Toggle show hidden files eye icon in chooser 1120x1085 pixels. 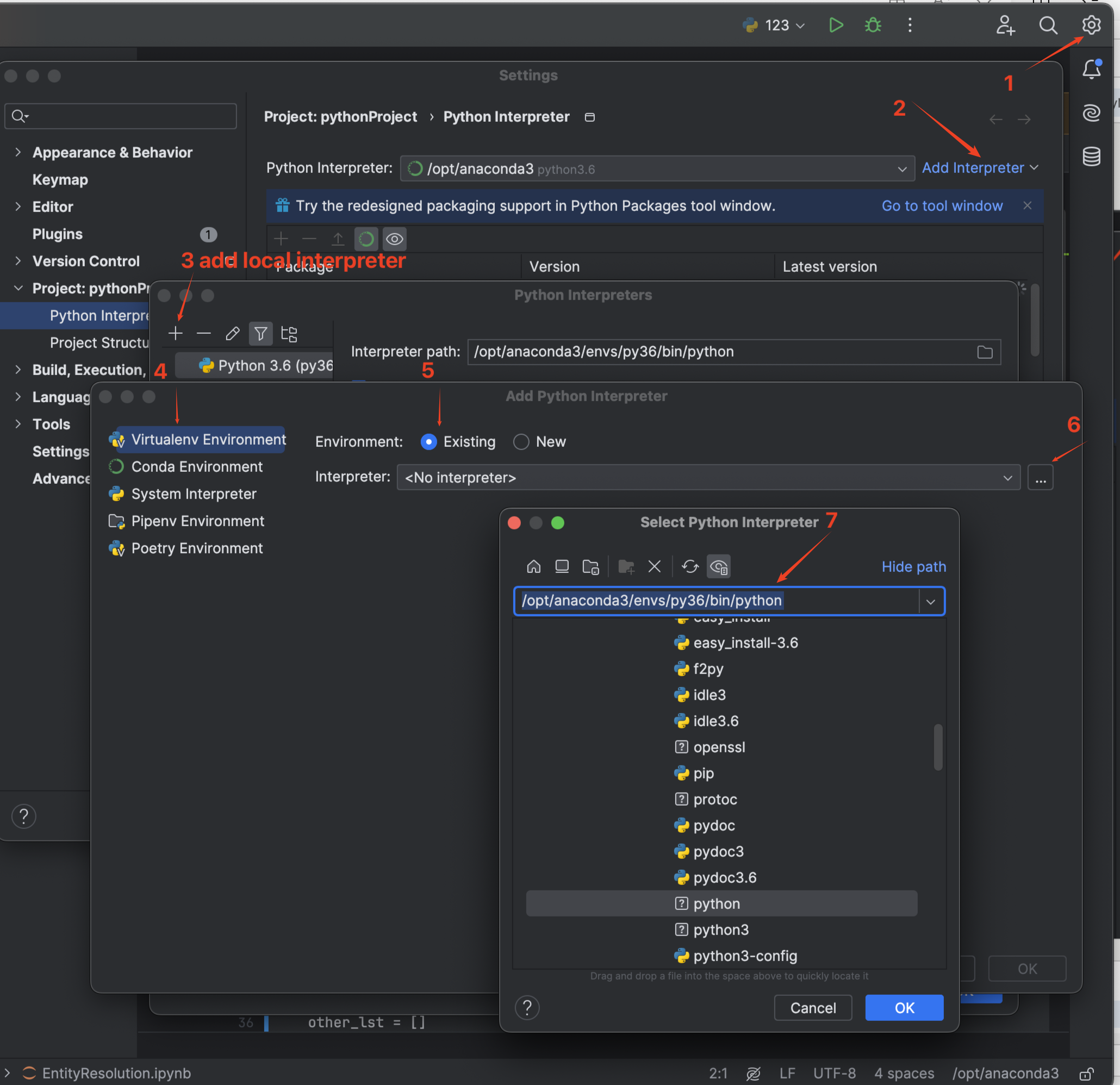point(718,566)
